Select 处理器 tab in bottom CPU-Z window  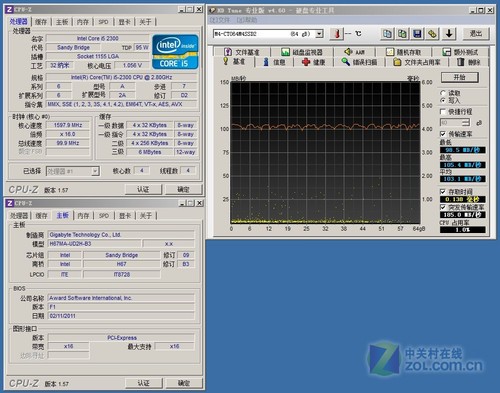(x=19, y=216)
